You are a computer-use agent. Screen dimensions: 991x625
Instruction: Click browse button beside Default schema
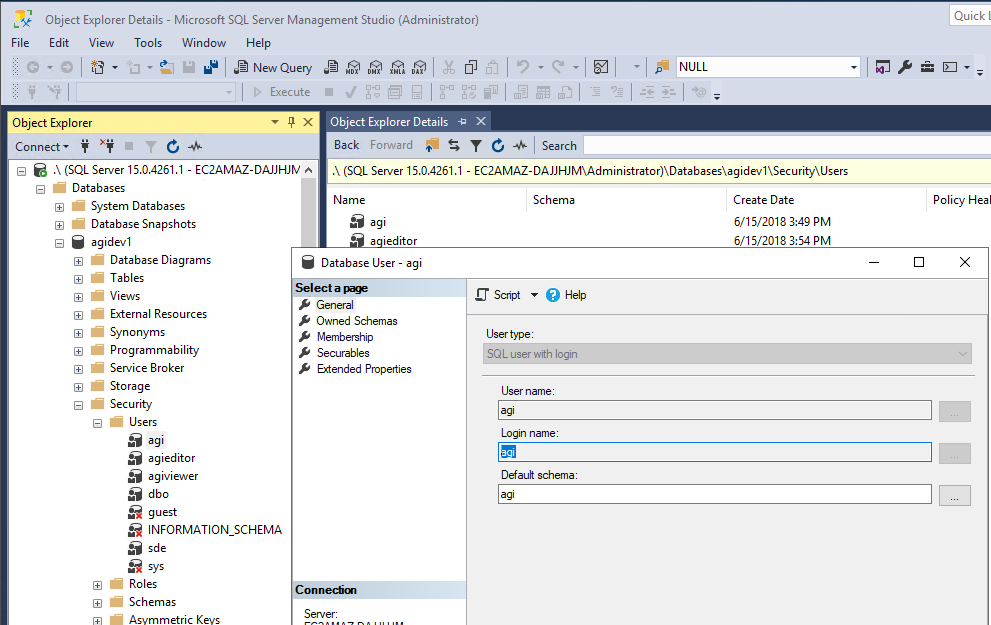(x=954, y=495)
